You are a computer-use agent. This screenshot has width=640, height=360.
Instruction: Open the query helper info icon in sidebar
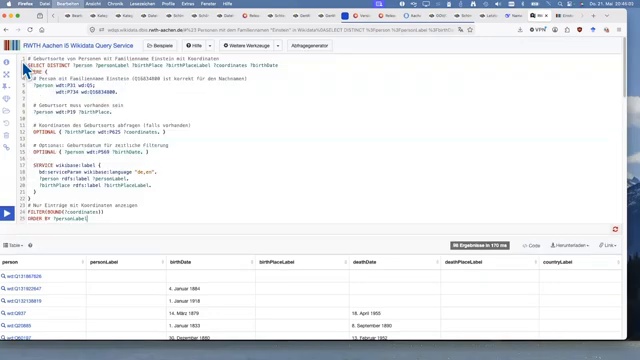click(6, 62)
